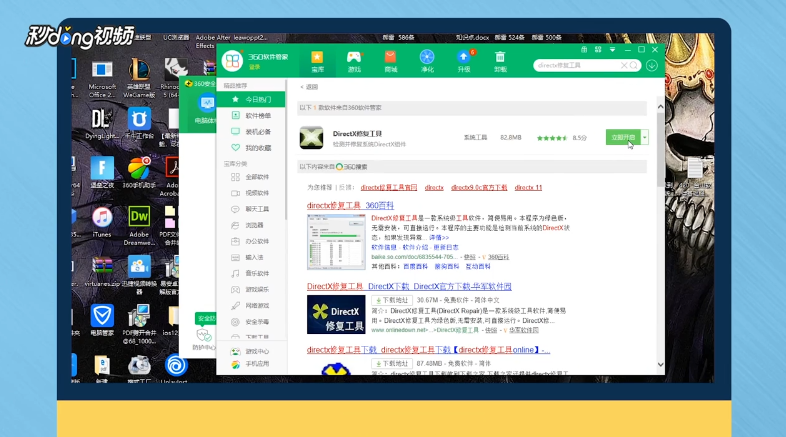The width and height of the screenshot is (786, 437).
Task: Click the 360软件管家 logo icon
Action: (233, 61)
